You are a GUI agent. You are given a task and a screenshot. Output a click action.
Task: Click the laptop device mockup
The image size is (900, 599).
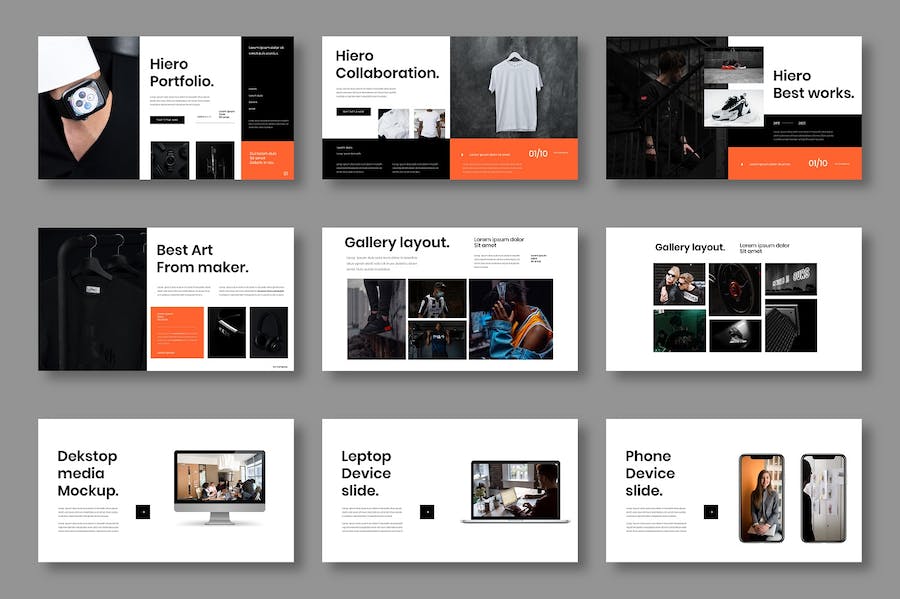tap(515, 490)
